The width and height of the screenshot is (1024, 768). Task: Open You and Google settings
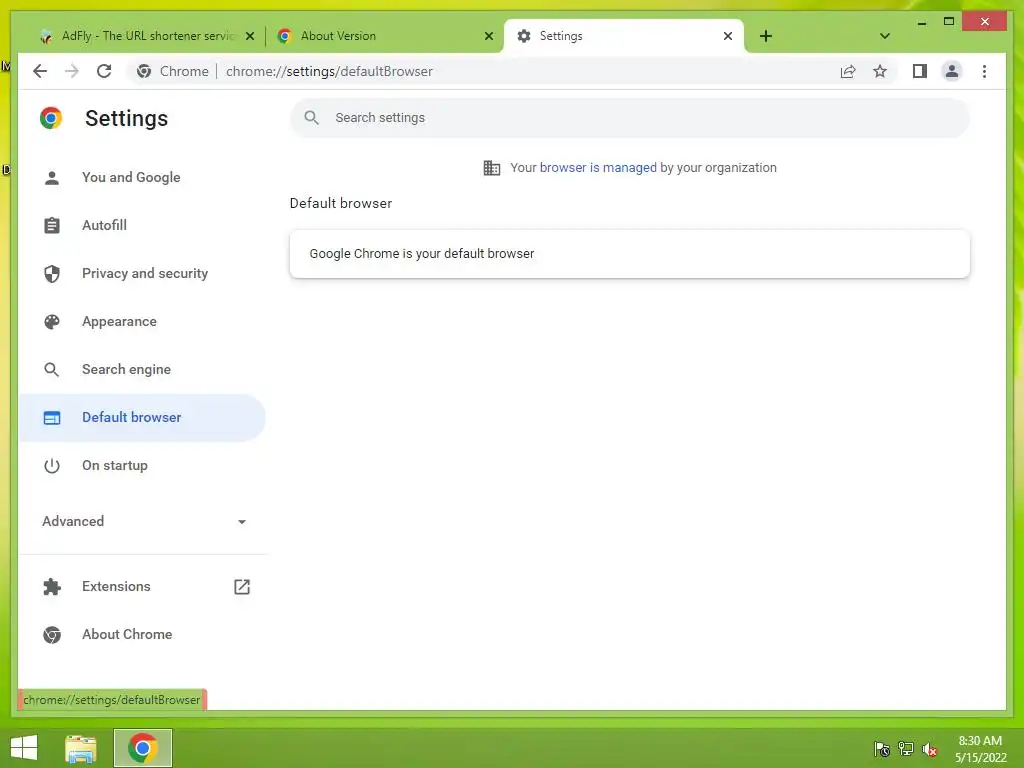(x=142, y=178)
